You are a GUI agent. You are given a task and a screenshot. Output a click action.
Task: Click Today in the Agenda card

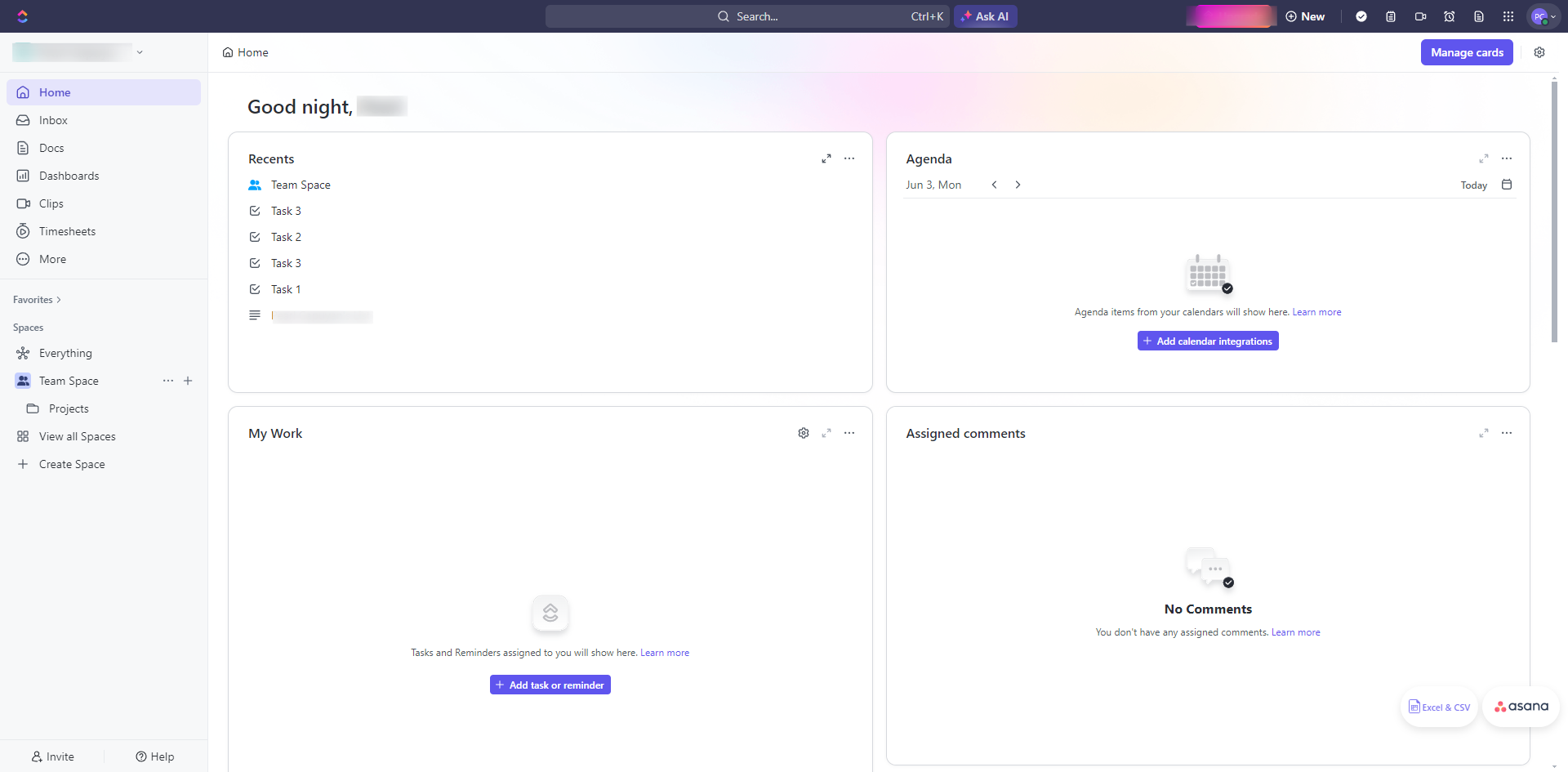(1474, 185)
